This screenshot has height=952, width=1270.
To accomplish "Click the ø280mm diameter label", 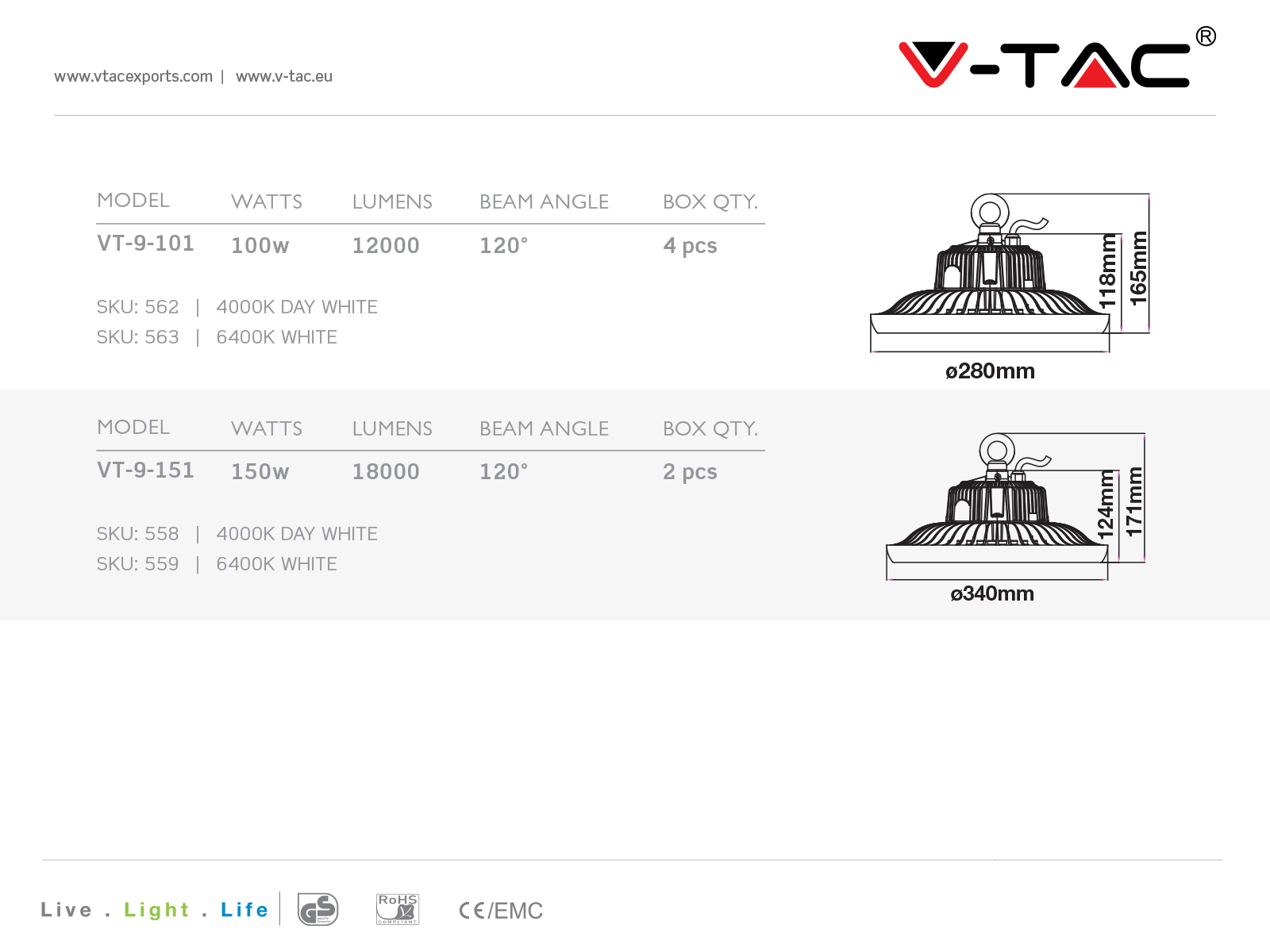I will [990, 371].
